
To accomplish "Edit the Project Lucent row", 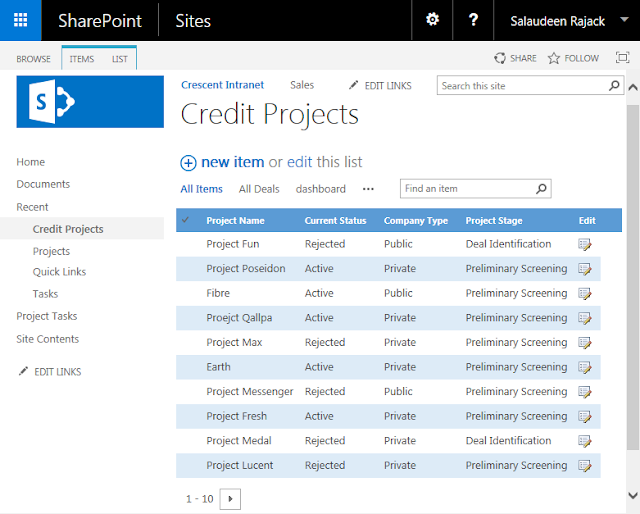I will coord(584,465).
